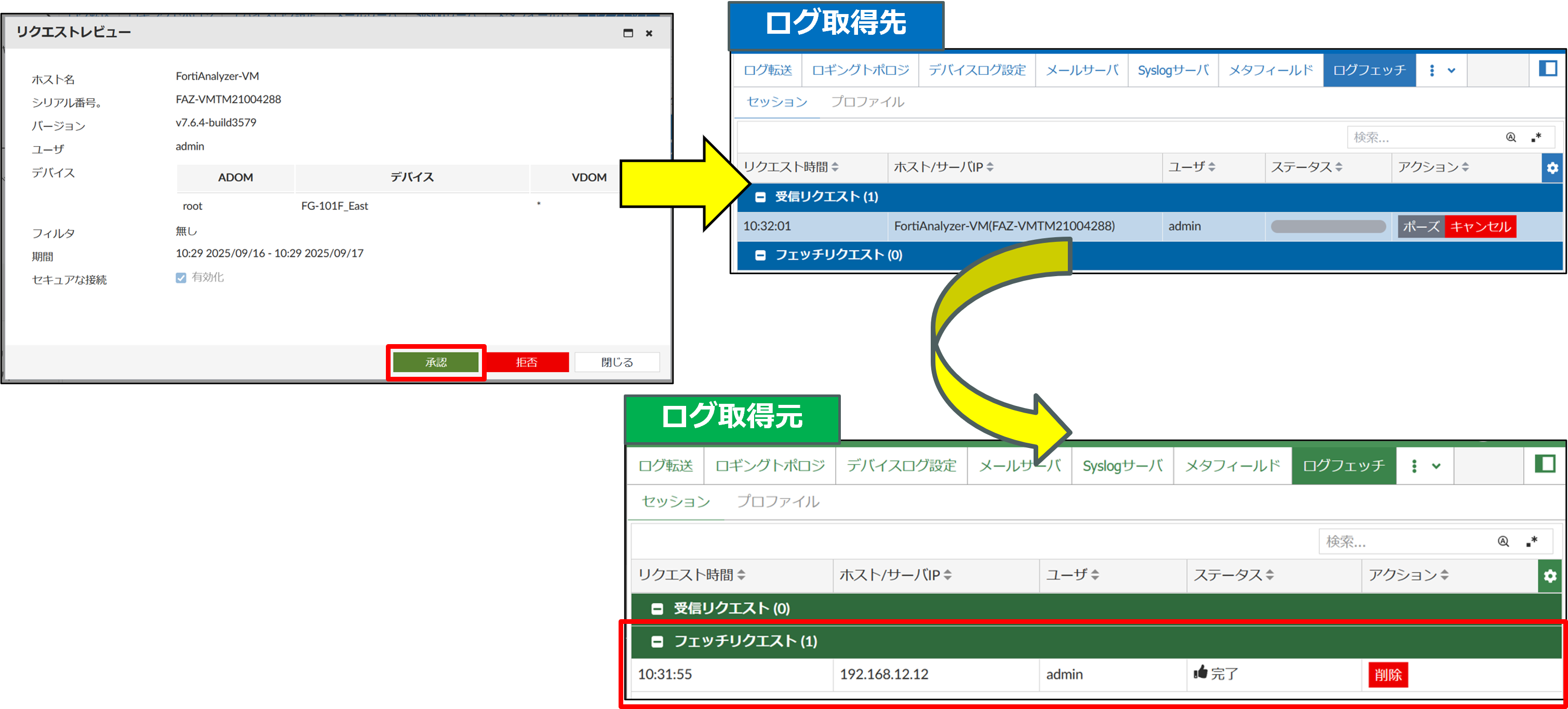The image size is (1568, 709).
Task: Collapse the empty 受信リクエスト (0) group in green table
Action: coord(657,609)
